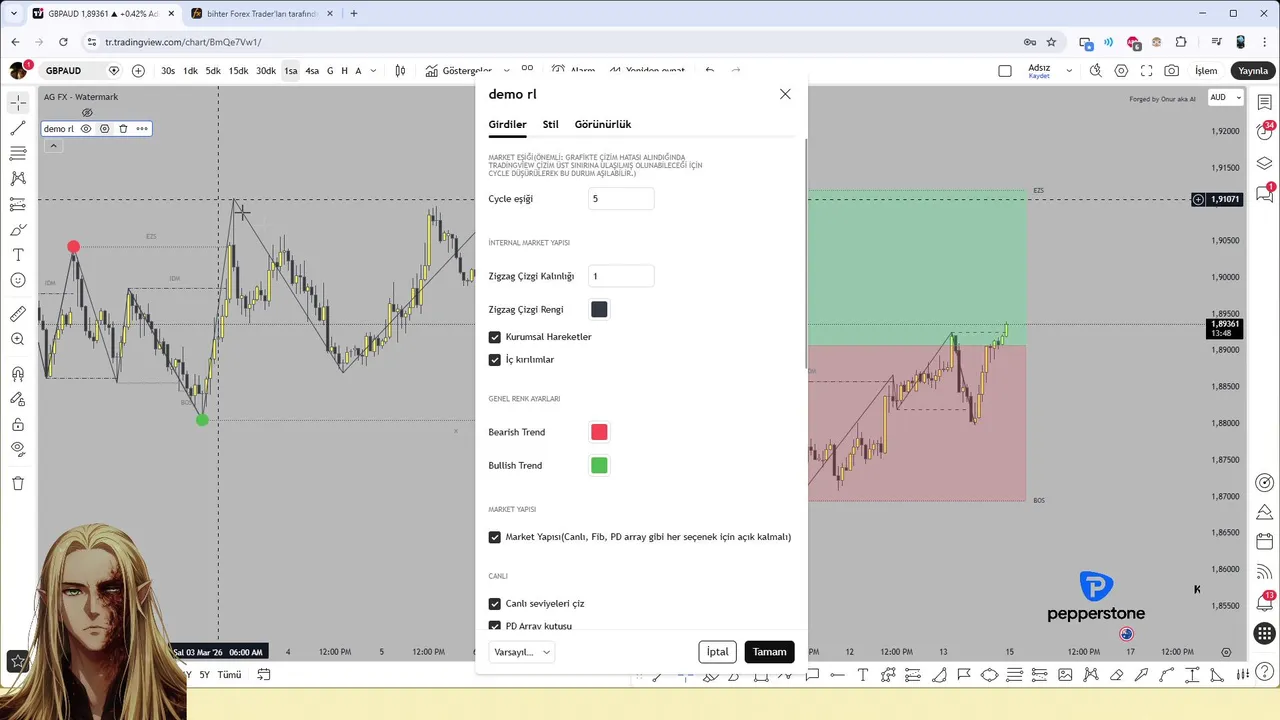Open quick search with lightning magnifier
The width and height of the screenshot is (1280, 720).
pos(1096,71)
